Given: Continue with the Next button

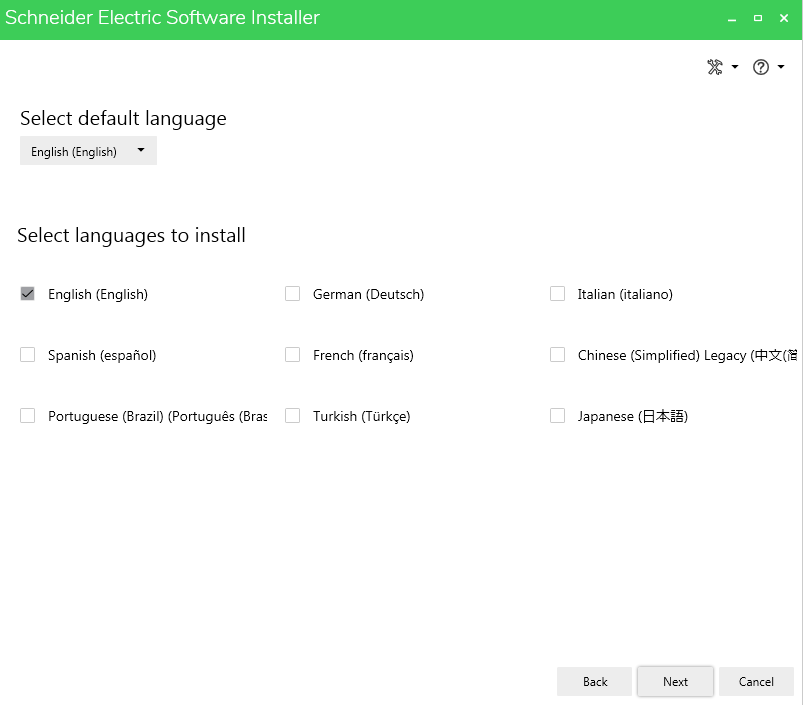Looking at the screenshot, I should coord(675,681).
